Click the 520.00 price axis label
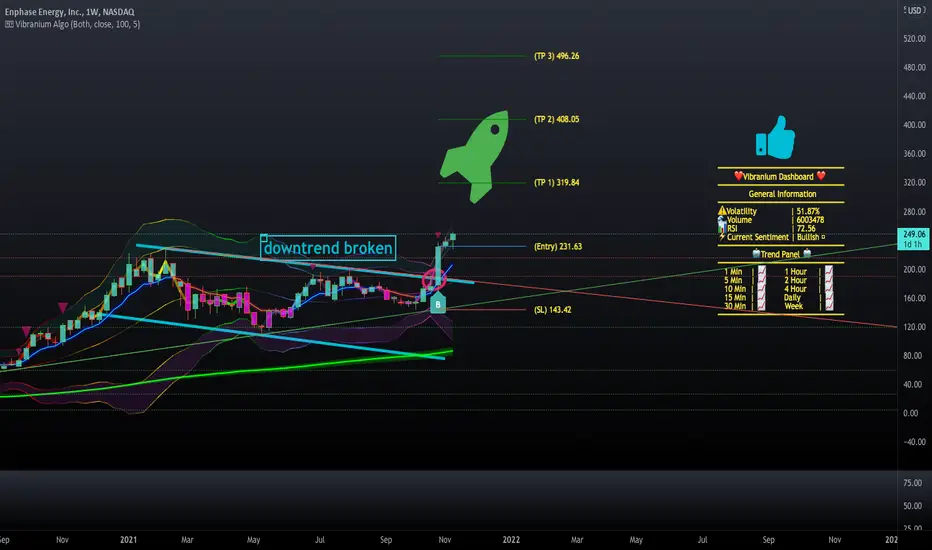The width and height of the screenshot is (932, 550). point(914,38)
